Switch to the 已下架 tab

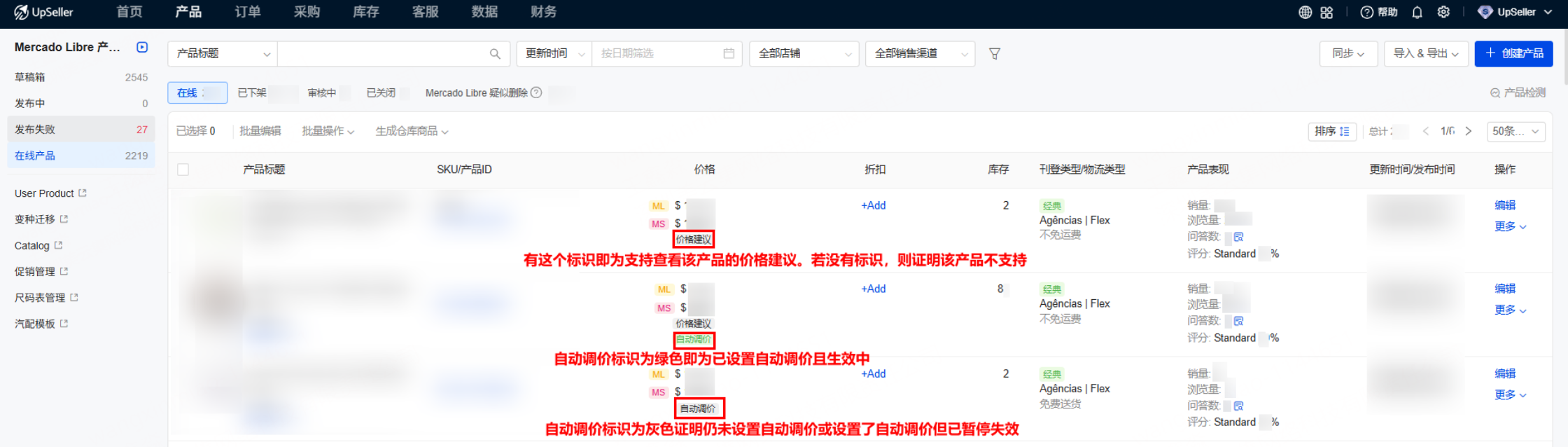[252, 92]
